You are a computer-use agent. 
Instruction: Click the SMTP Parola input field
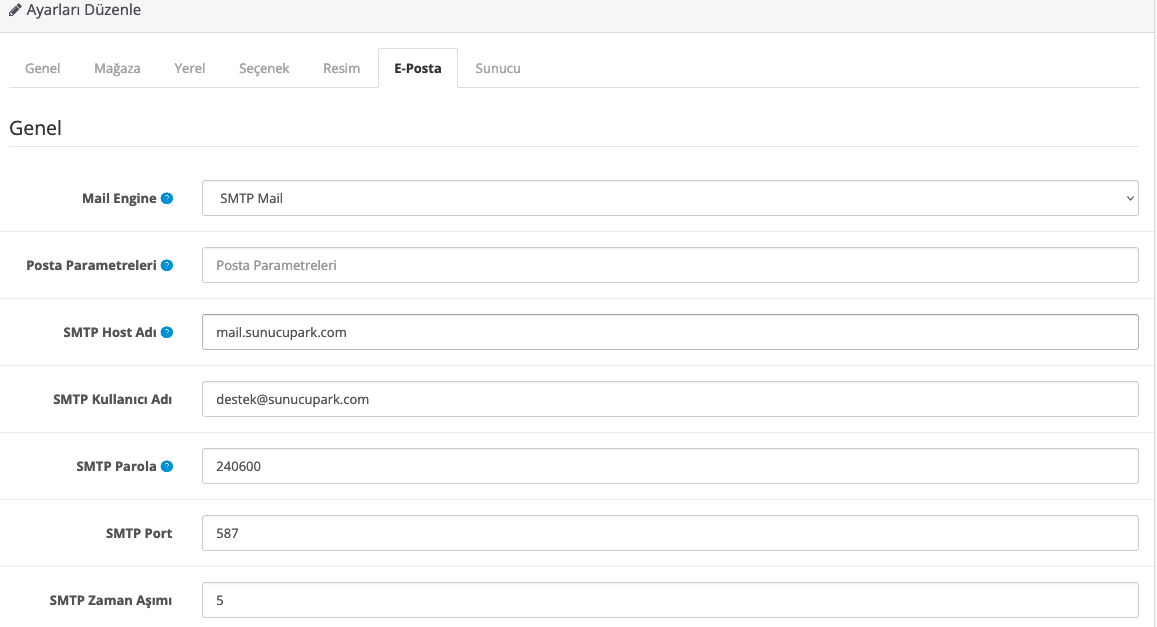click(x=670, y=466)
